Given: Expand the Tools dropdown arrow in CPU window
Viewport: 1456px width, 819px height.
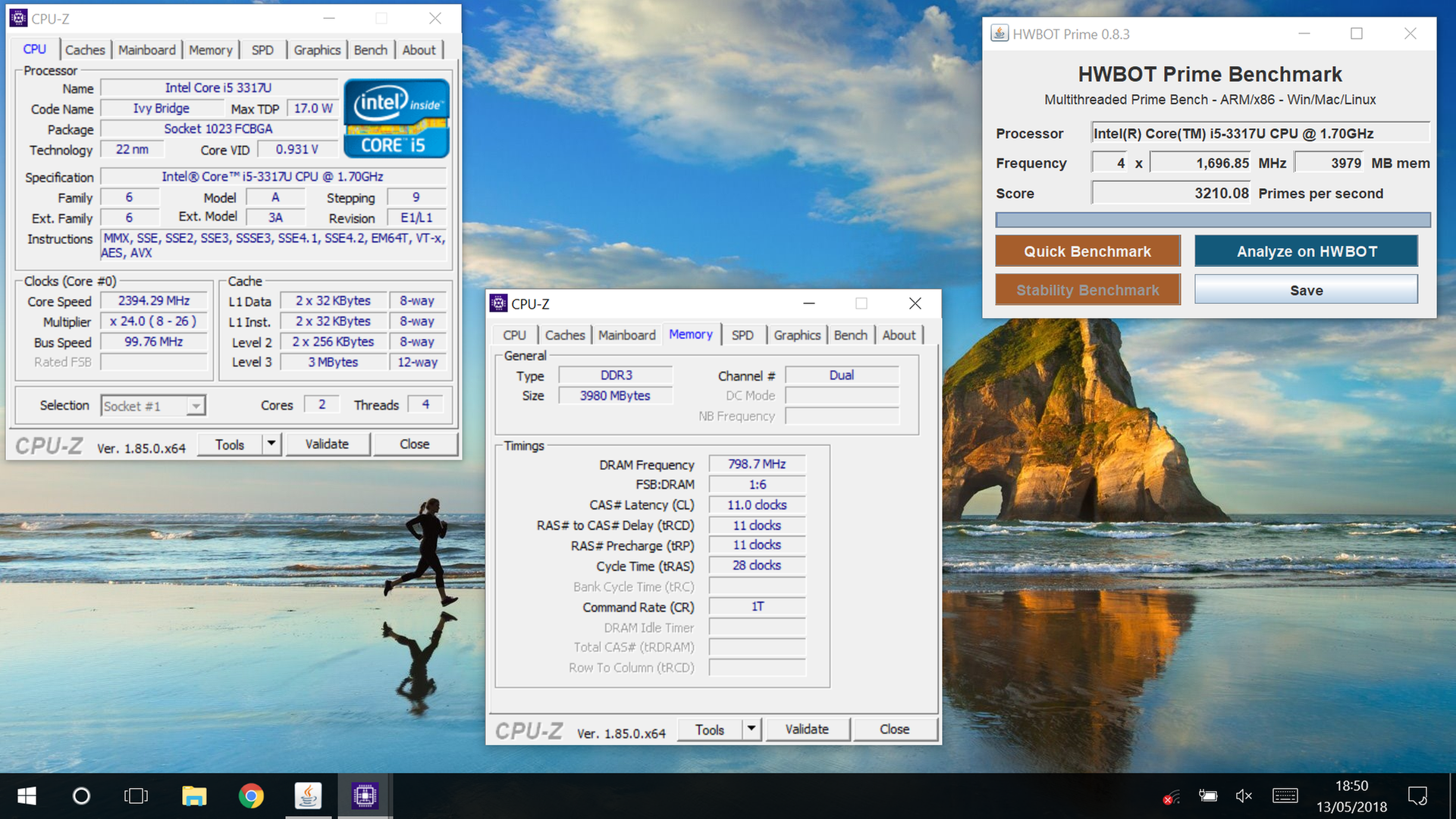Looking at the screenshot, I should [x=271, y=444].
